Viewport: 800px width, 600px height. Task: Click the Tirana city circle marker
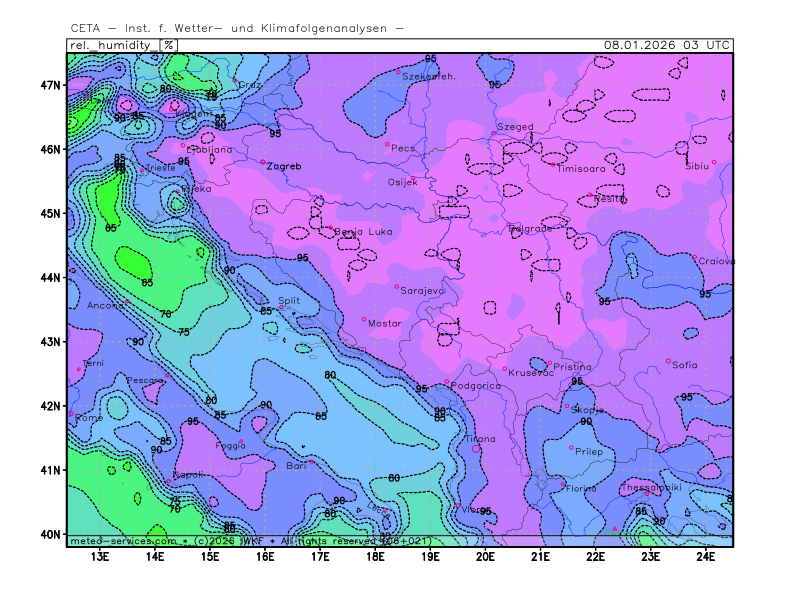[475, 449]
